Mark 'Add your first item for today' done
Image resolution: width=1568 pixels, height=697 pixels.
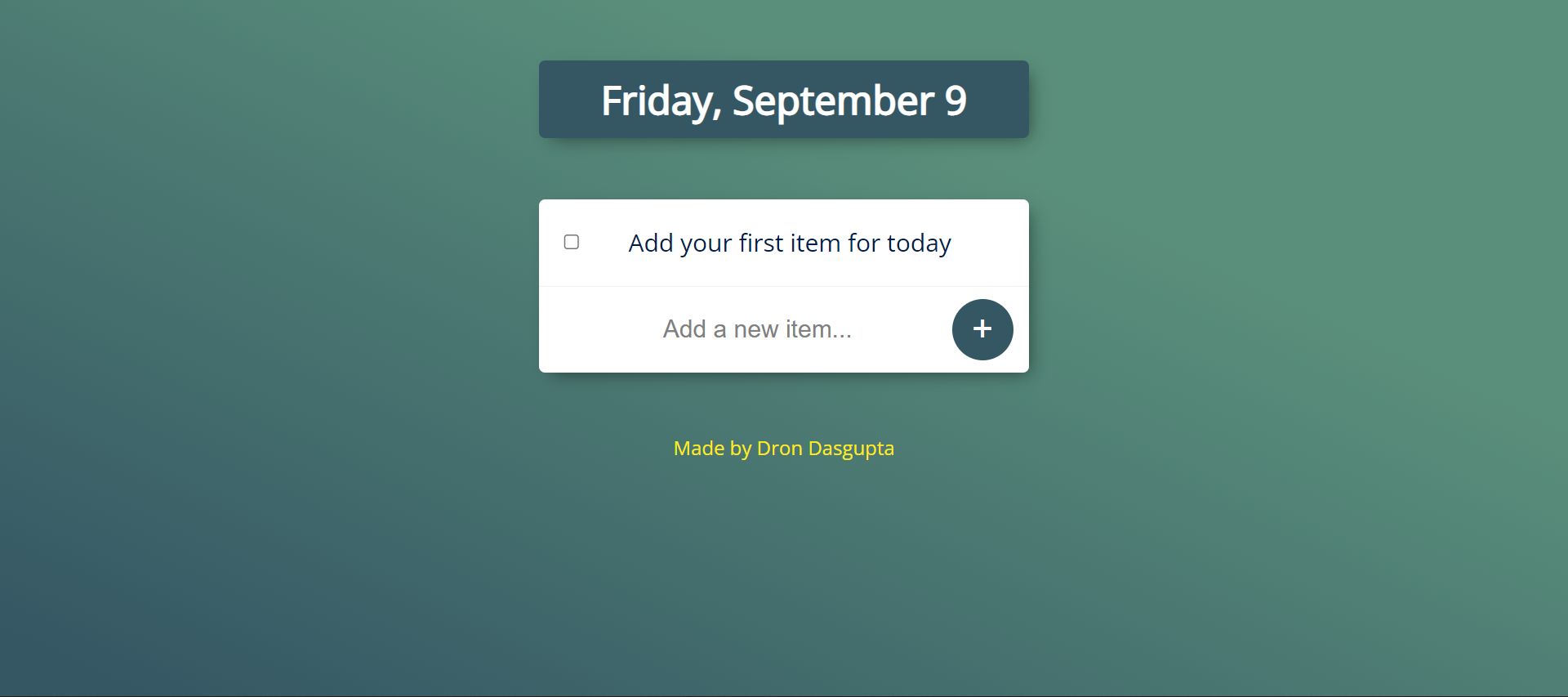(572, 242)
